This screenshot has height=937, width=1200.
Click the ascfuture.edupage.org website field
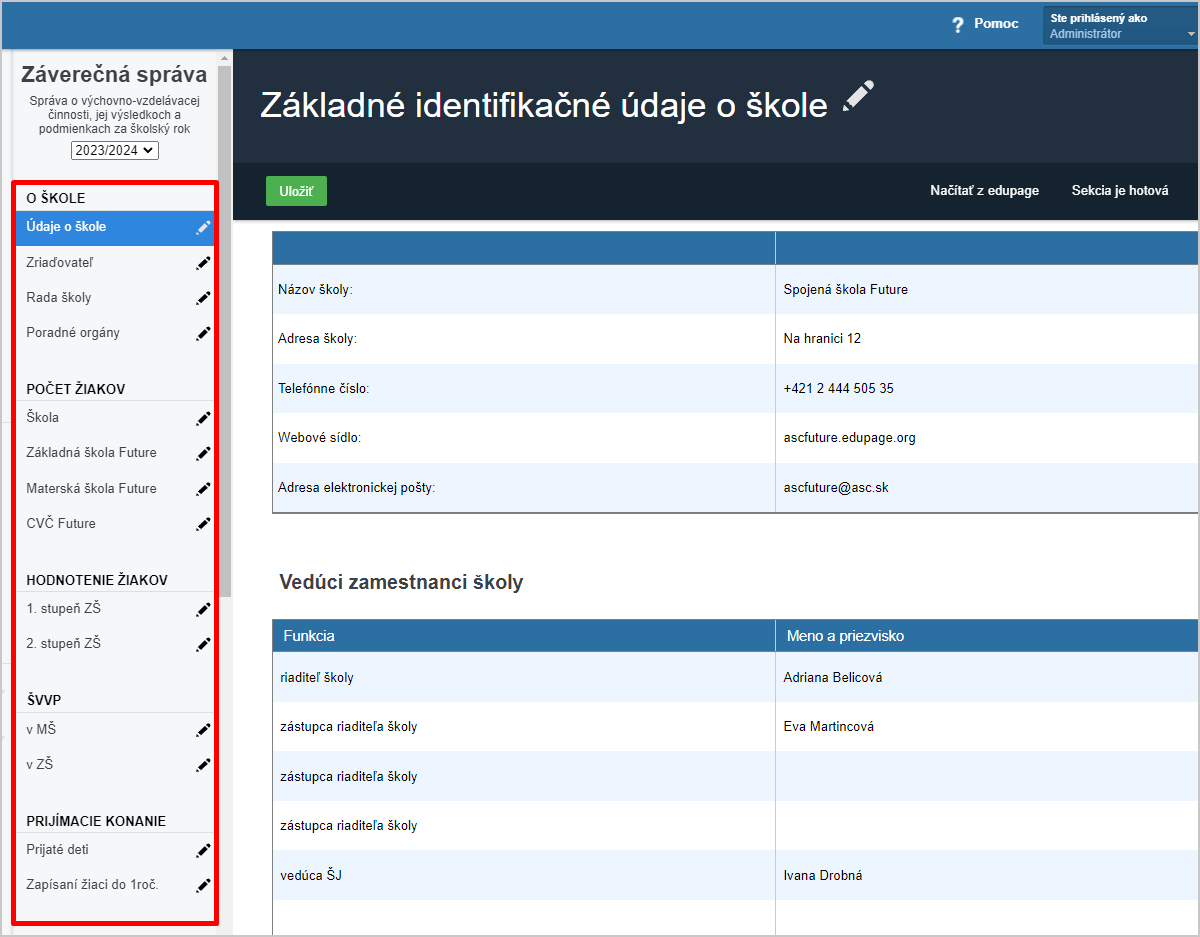click(x=987, y=438)
